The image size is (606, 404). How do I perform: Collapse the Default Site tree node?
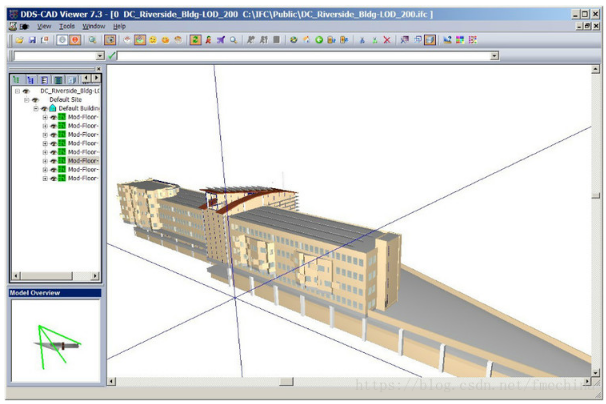(x=27, y=100)
